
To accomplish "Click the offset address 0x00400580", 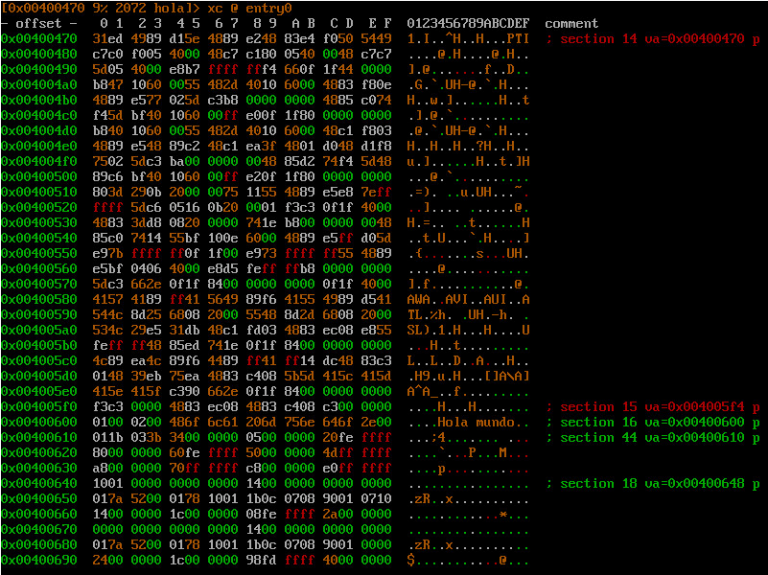I will [39, 299].
